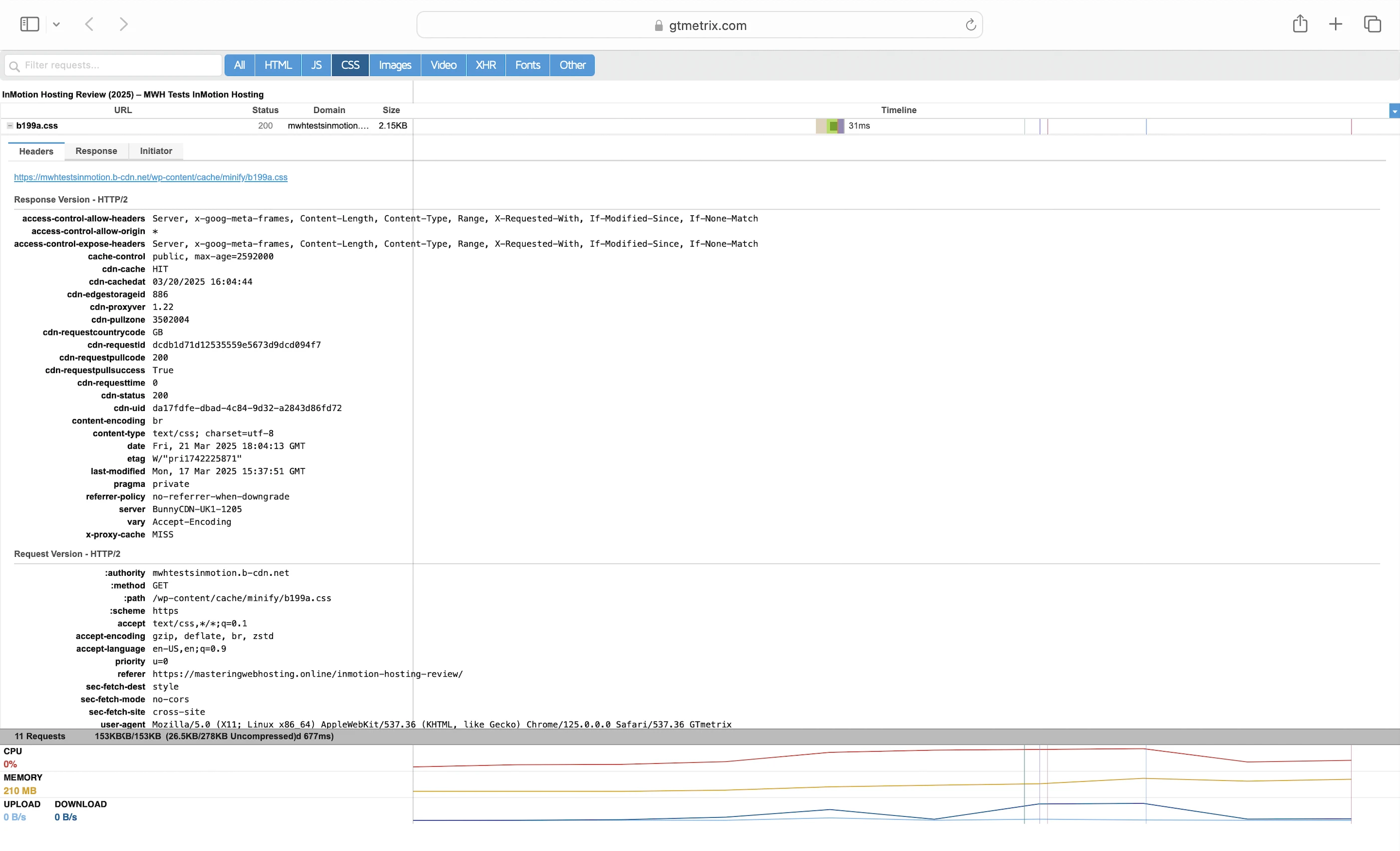This screenshot has width=1400, height=851.
Task: Click the green waterfall bar for b199a.css
Action: tap(833, 126)
